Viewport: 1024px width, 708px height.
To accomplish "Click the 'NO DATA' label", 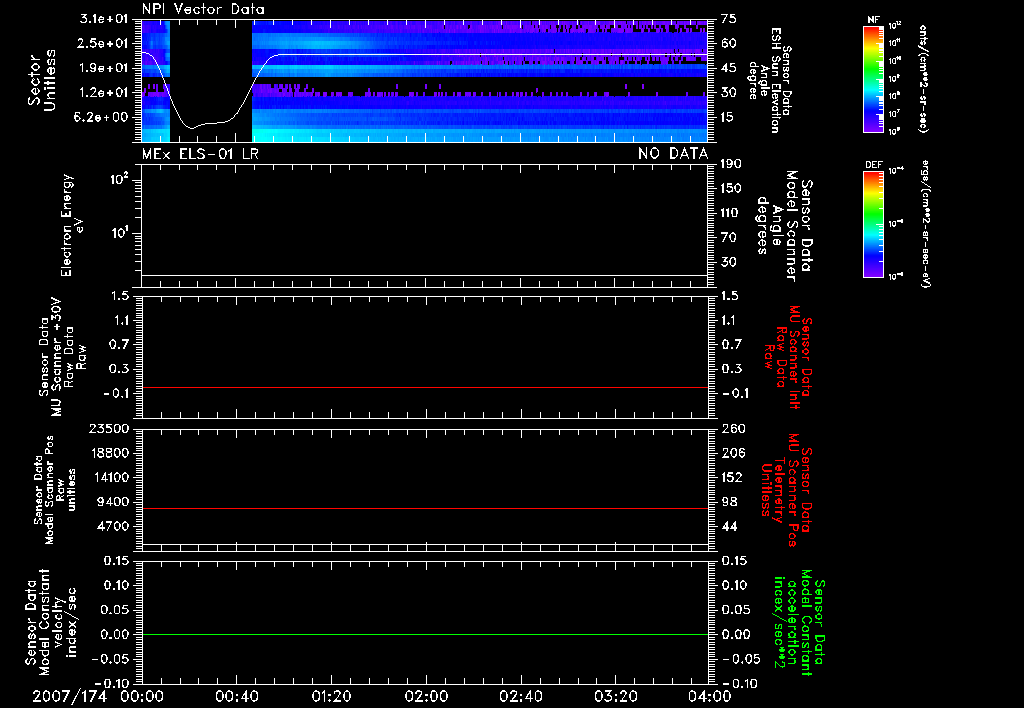I will 673,154.
